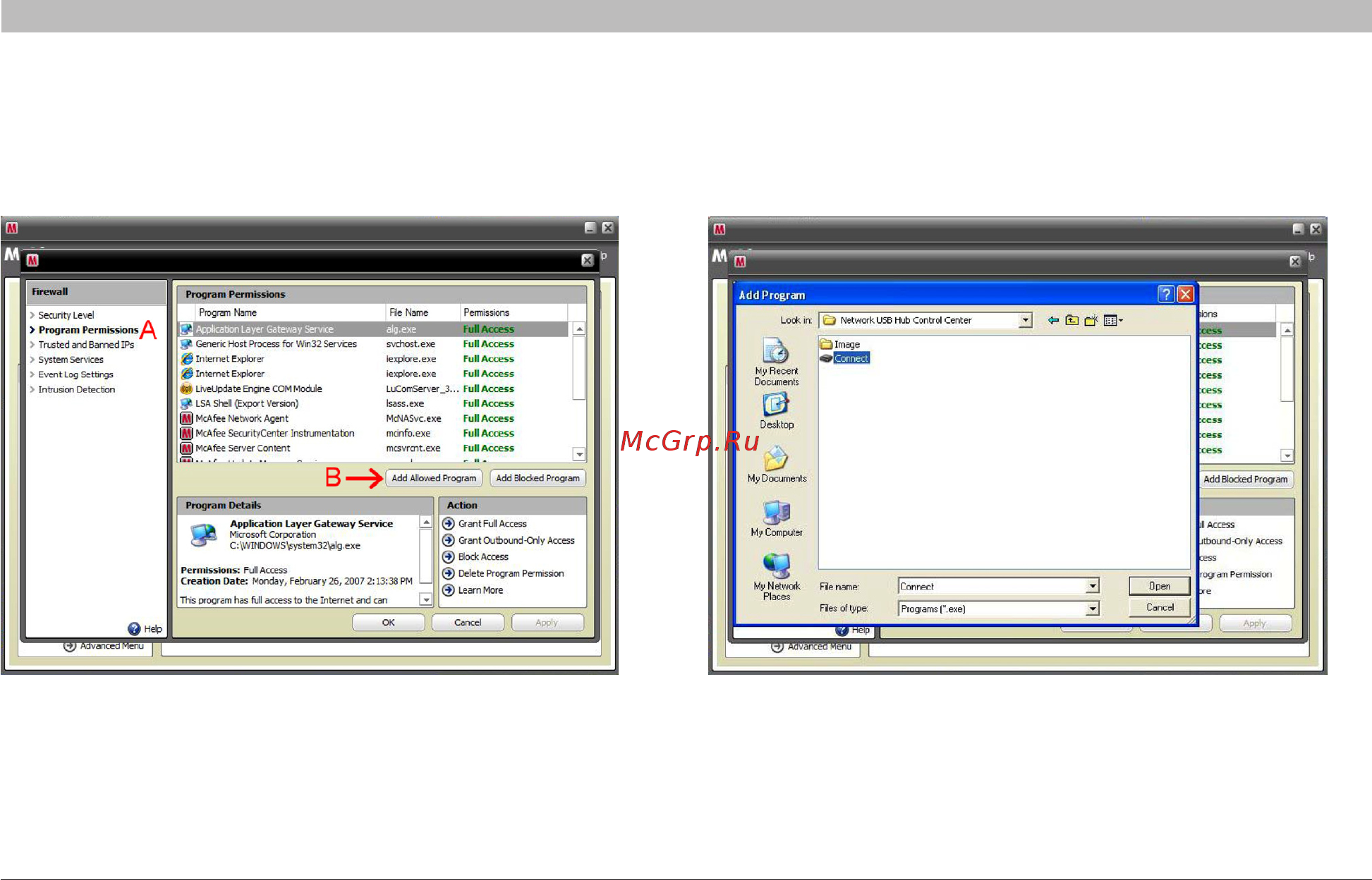Open Intrusion Detection section
Image resolution: width=1372 pixels, height=880 pixels.
pos(76,389)
